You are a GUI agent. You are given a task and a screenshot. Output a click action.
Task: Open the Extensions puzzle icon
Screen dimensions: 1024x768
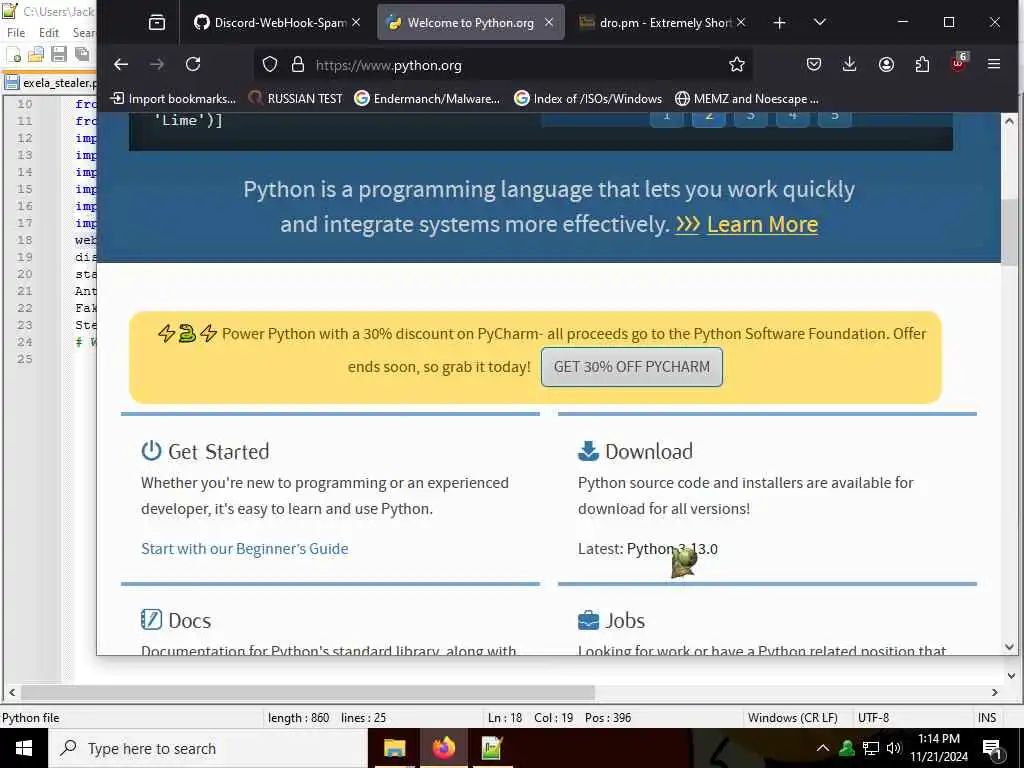click(922, 64)
